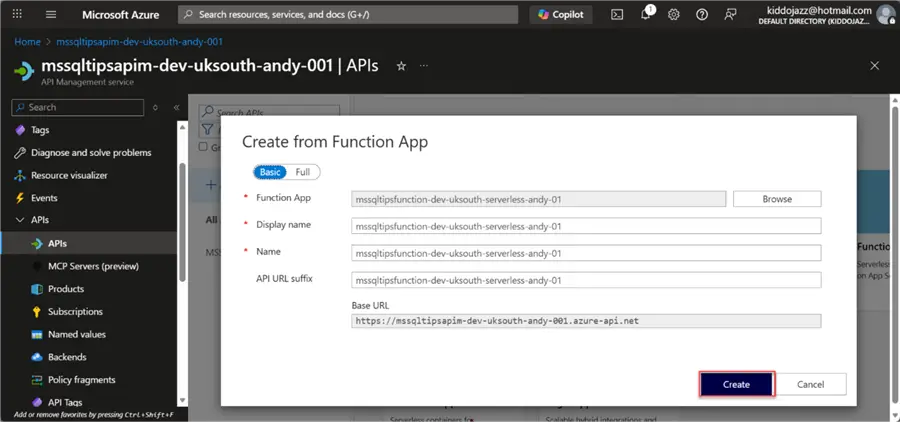This screenshot has height=422, width=900.
Task: Open Named values in the sidebar
Action: pyautogui.click(x=77, y=334)
